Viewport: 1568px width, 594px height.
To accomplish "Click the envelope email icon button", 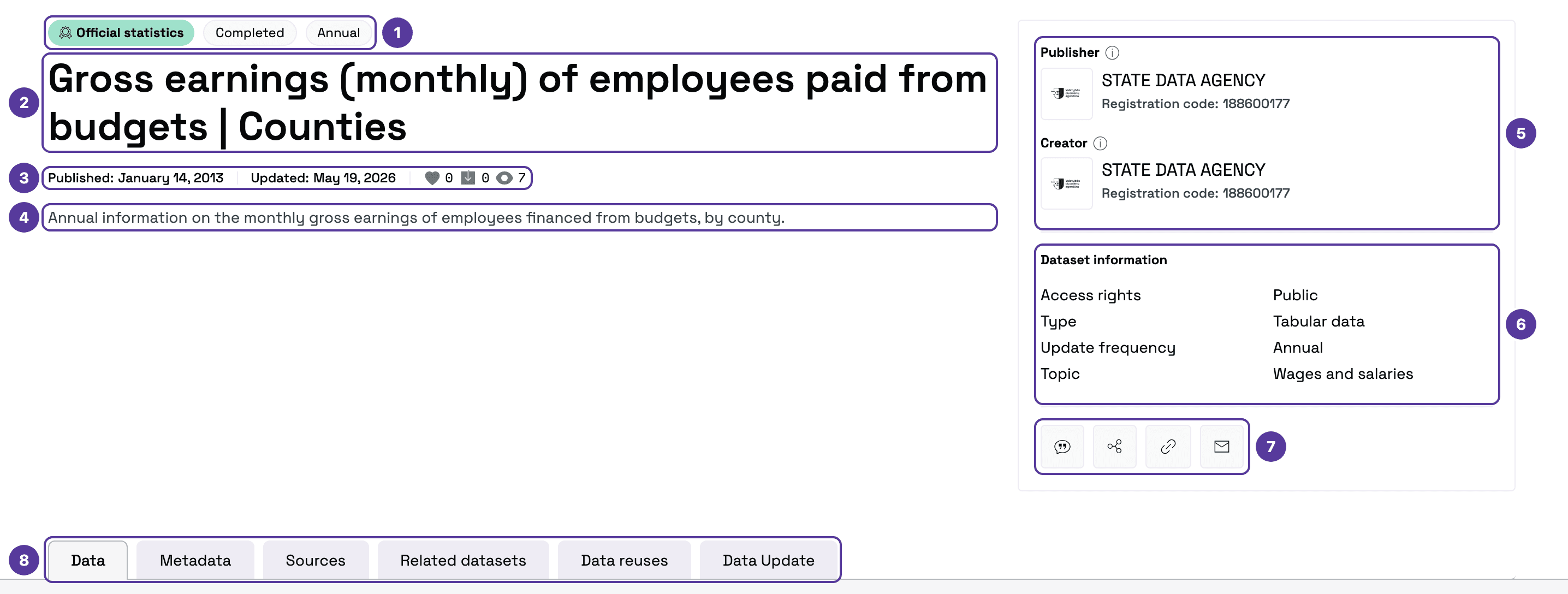I will (x=1222, y=447).
